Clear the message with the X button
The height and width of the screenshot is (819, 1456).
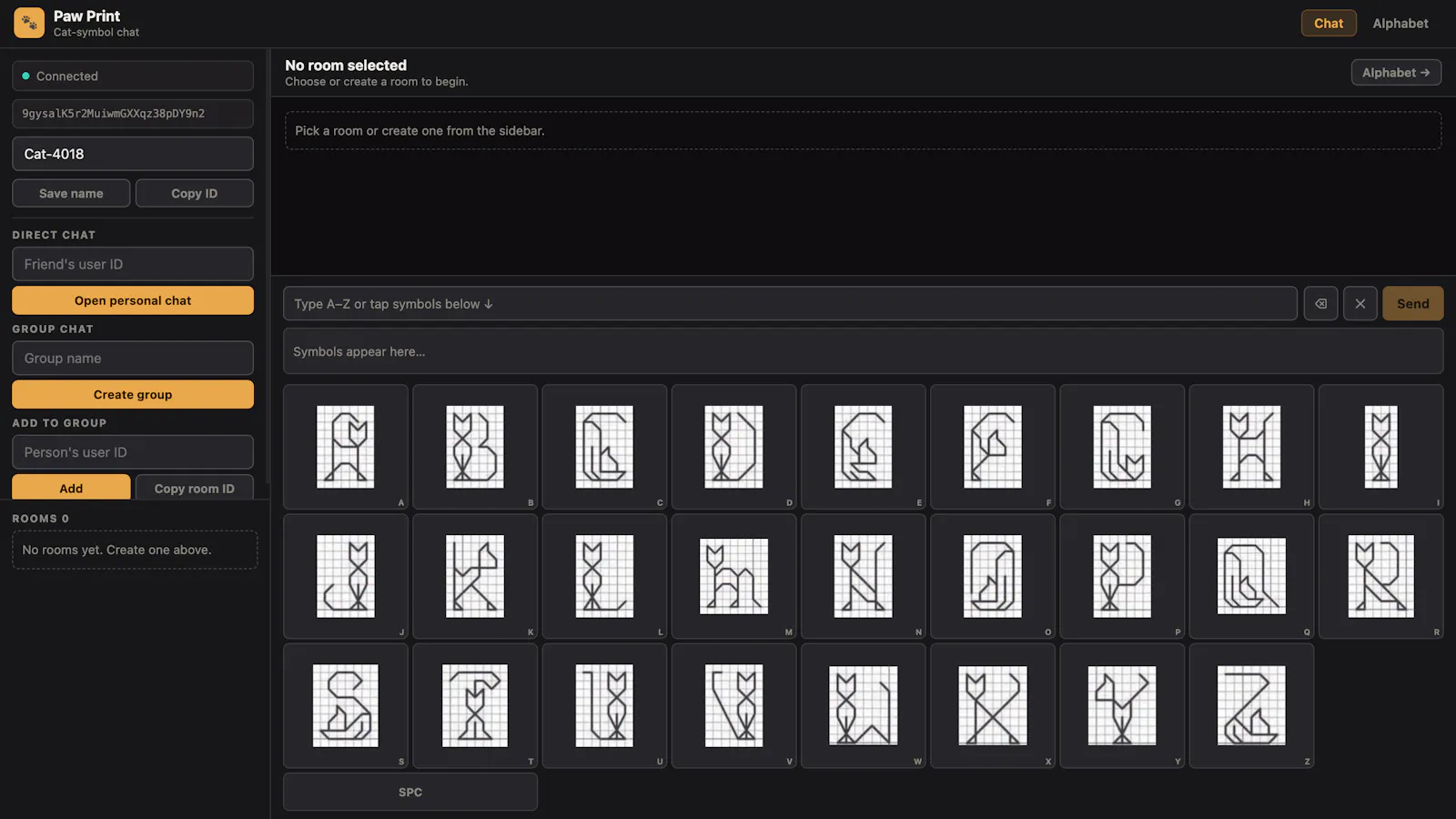pos(1360,304)
